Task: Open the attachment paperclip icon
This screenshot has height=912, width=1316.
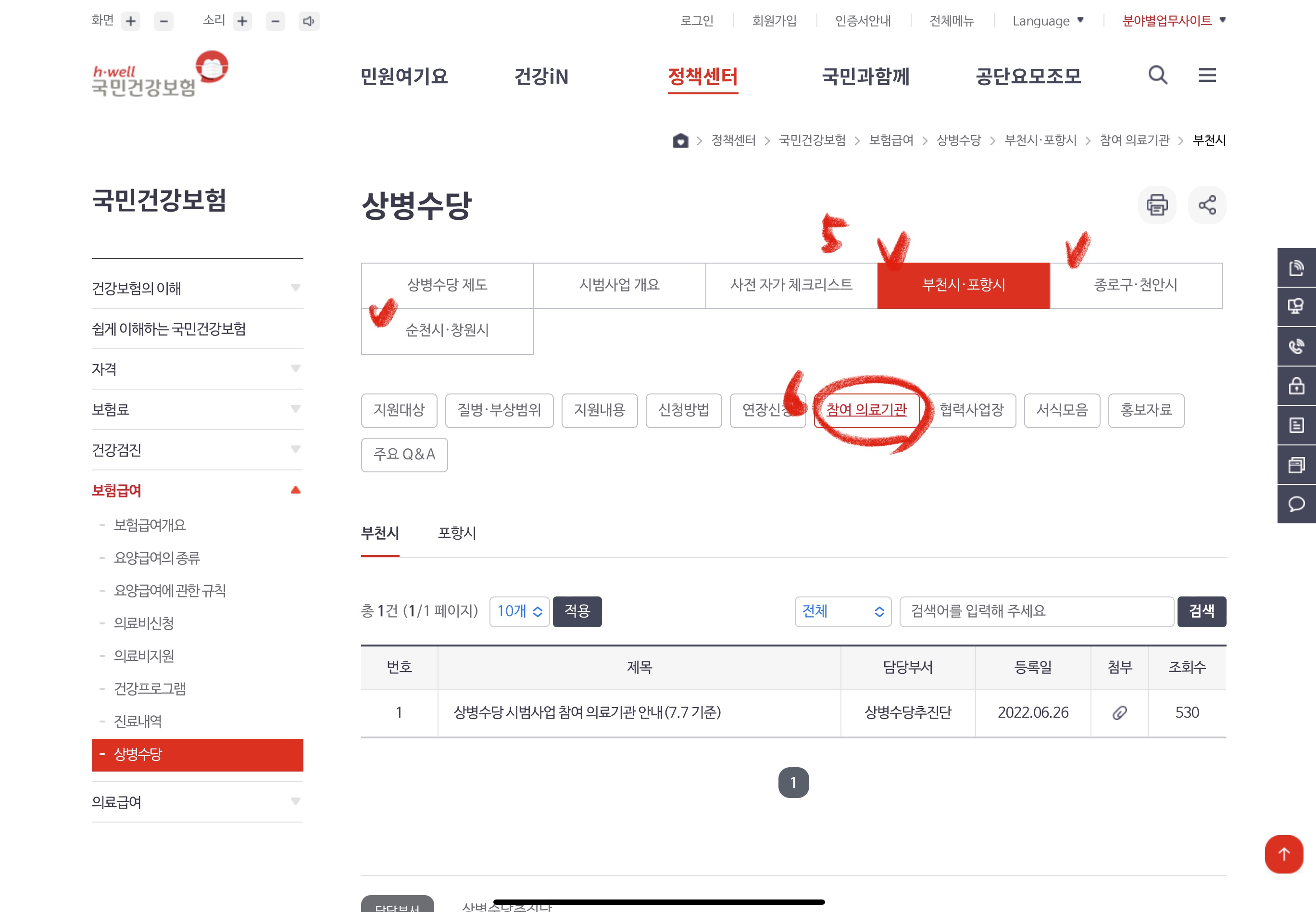Action: (x=1119, y=712)
